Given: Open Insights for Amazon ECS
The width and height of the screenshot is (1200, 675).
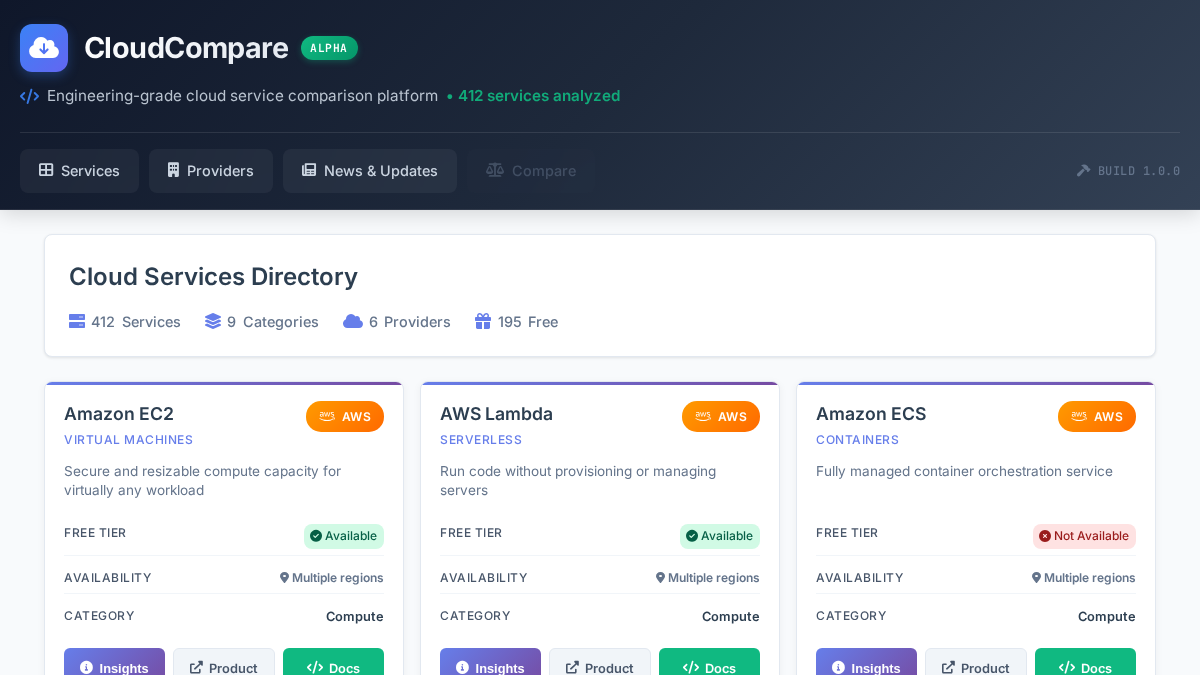Looking at the screenshot, I should coord(866,662).
